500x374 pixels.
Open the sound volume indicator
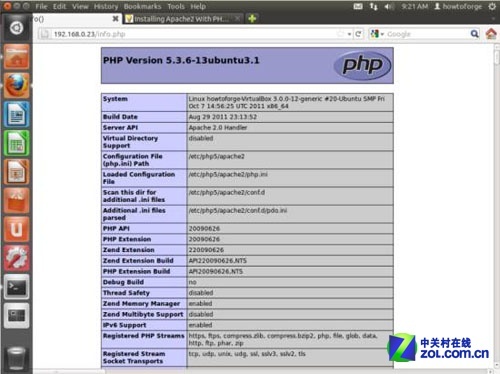click(x=389, y=6)
